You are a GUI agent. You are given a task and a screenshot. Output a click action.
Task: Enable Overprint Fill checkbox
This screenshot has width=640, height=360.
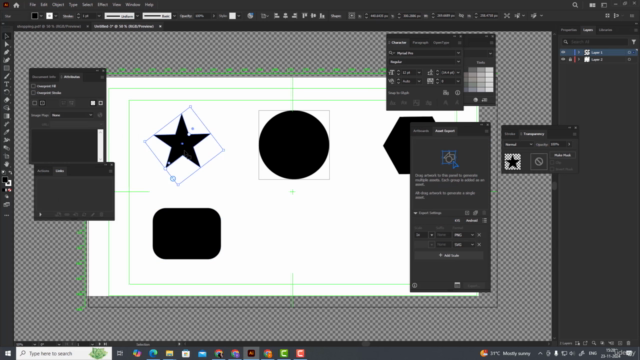click(x=33, y=86)
